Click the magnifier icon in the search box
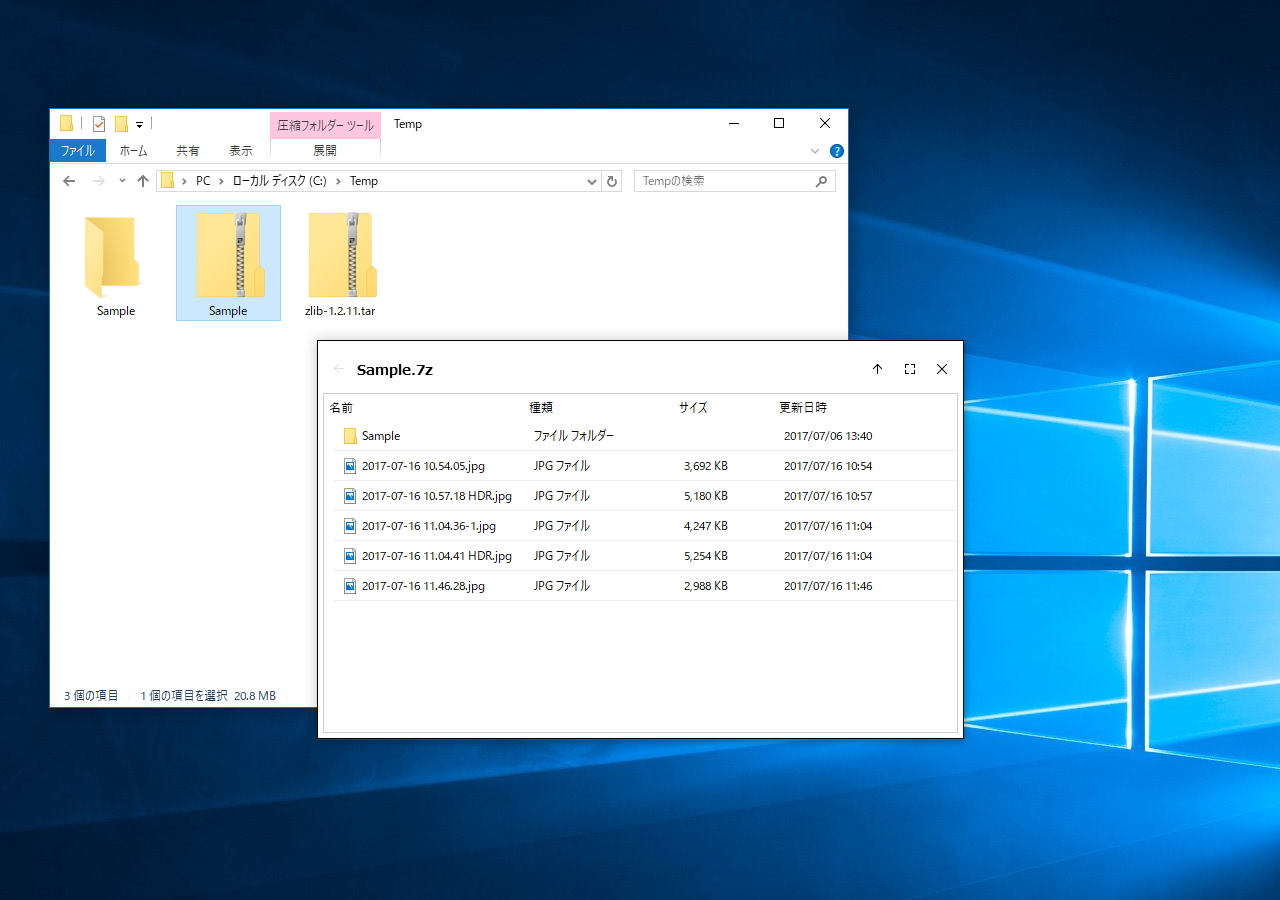 [x=821, y=181]
